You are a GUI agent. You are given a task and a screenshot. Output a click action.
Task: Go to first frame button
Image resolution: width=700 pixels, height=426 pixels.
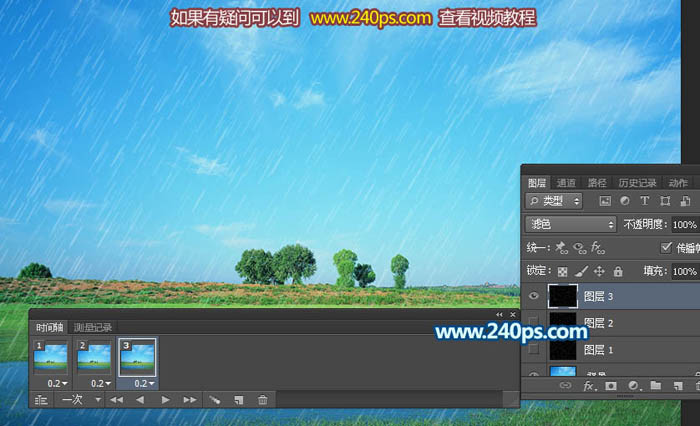[x=117, y=400]
